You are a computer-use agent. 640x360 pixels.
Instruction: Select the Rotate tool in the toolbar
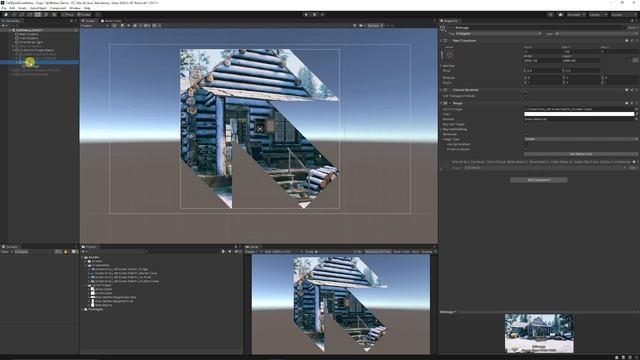click(22, 15)
